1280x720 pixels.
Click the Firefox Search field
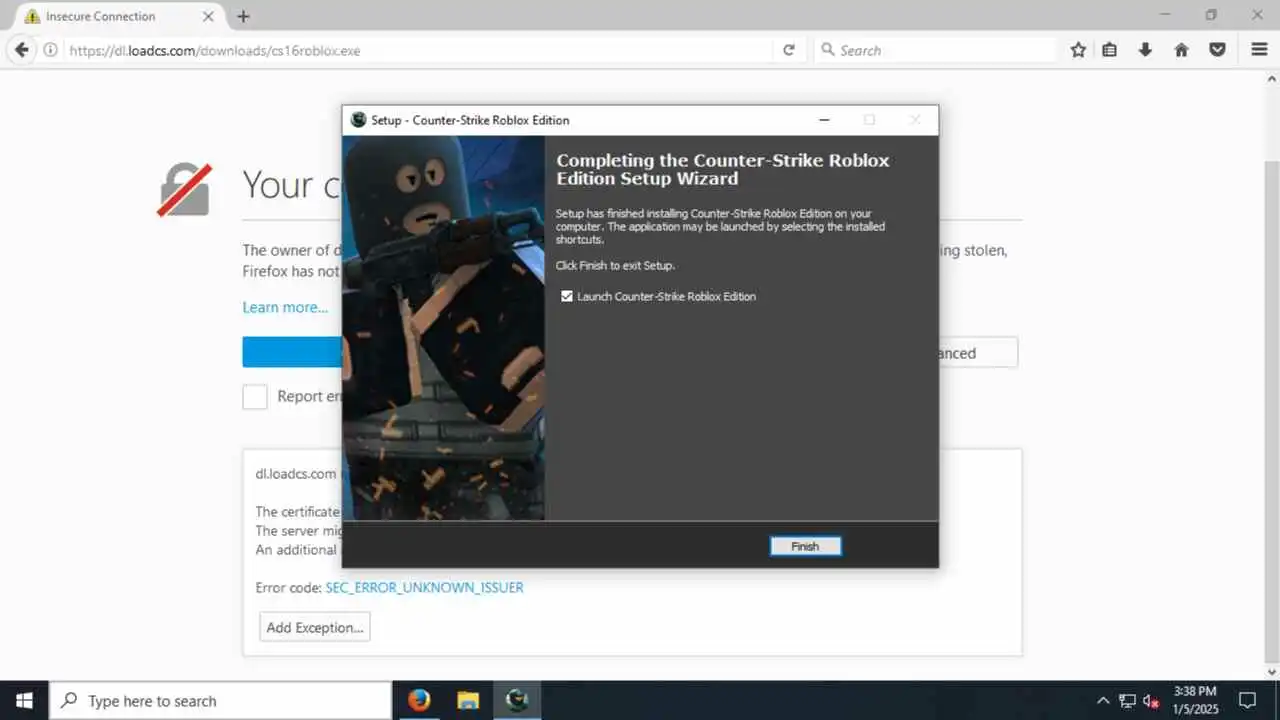click(936, 50)
